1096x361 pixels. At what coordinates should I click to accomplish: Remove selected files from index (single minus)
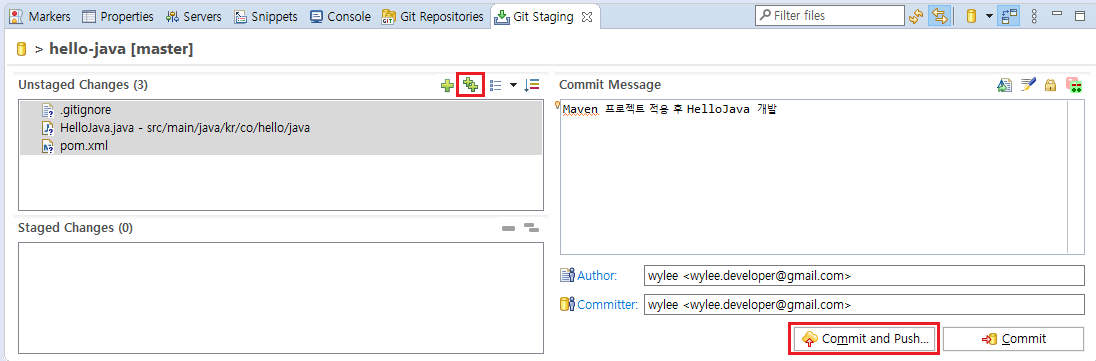(x=509, y=228)
